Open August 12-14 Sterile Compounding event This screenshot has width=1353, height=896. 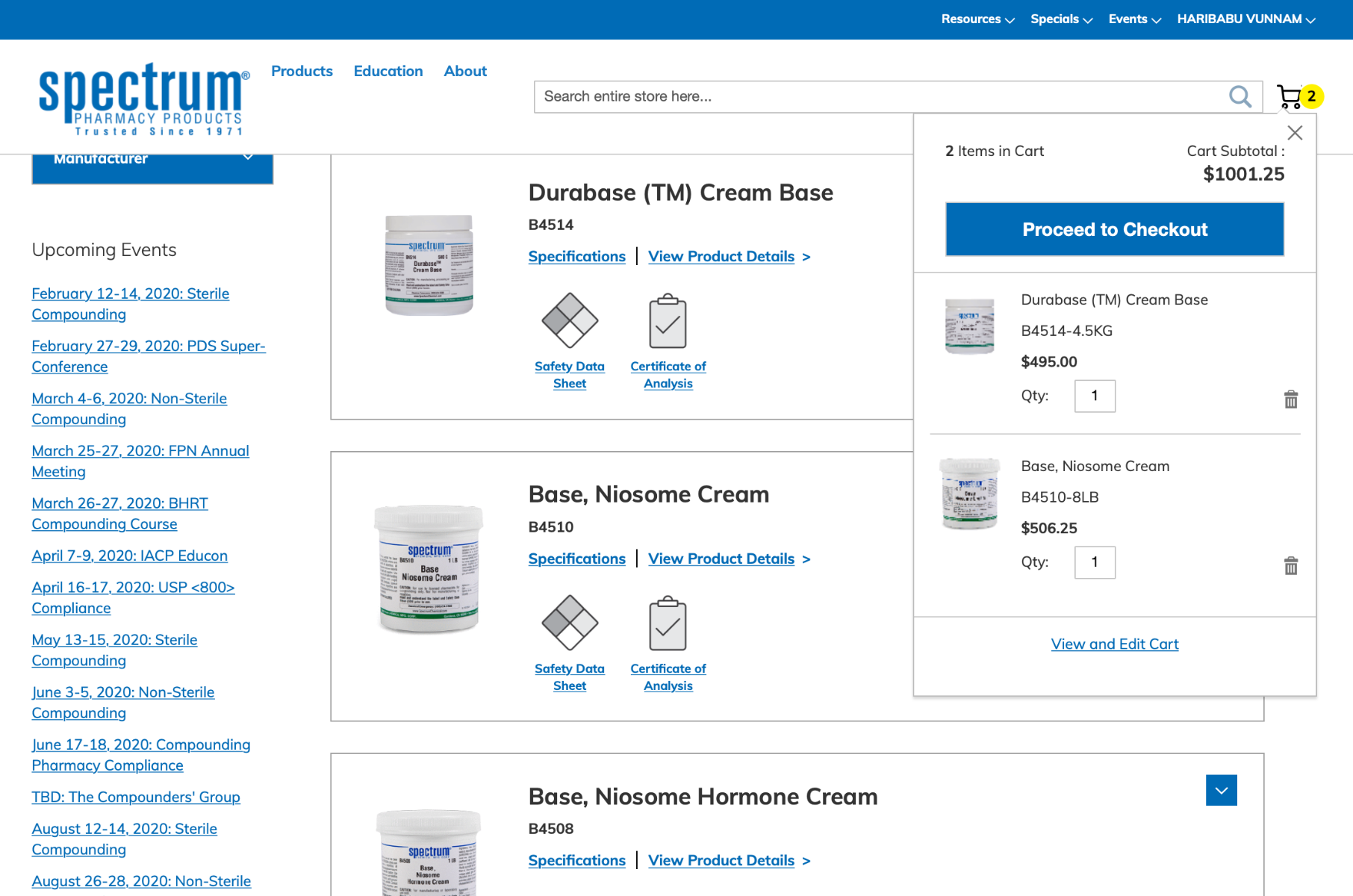pos(125,839)
